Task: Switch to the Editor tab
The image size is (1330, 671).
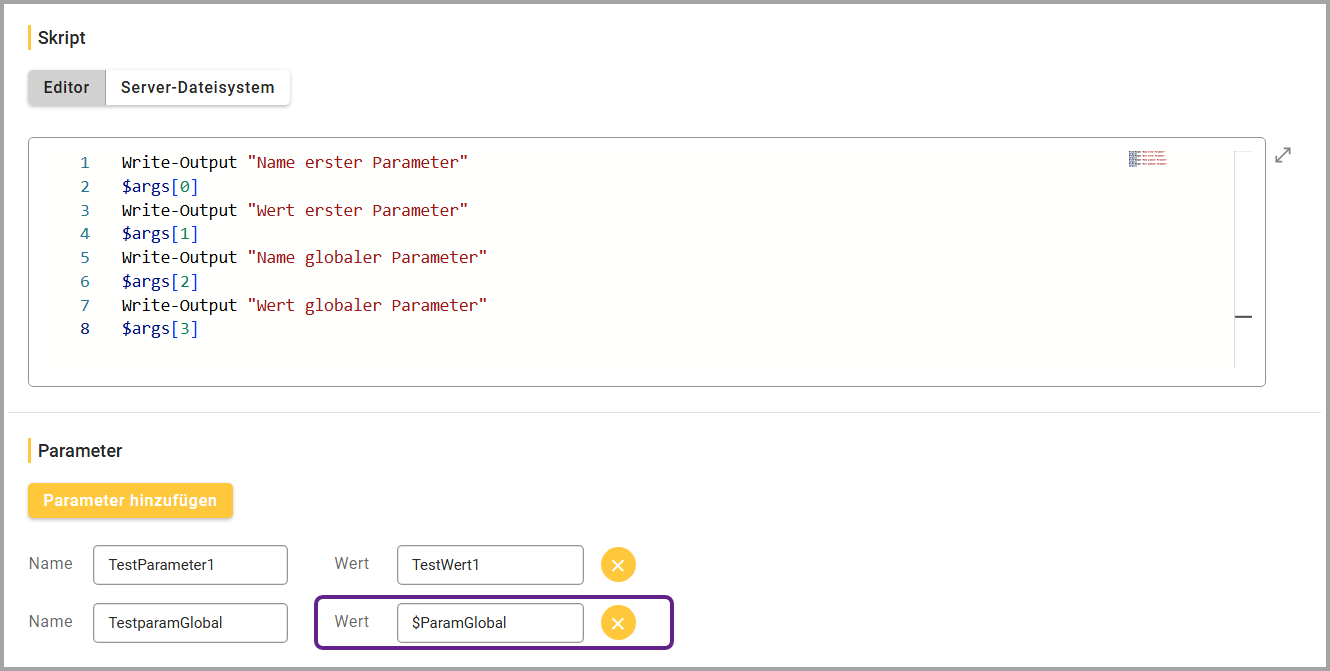Action: pos(67,88)
